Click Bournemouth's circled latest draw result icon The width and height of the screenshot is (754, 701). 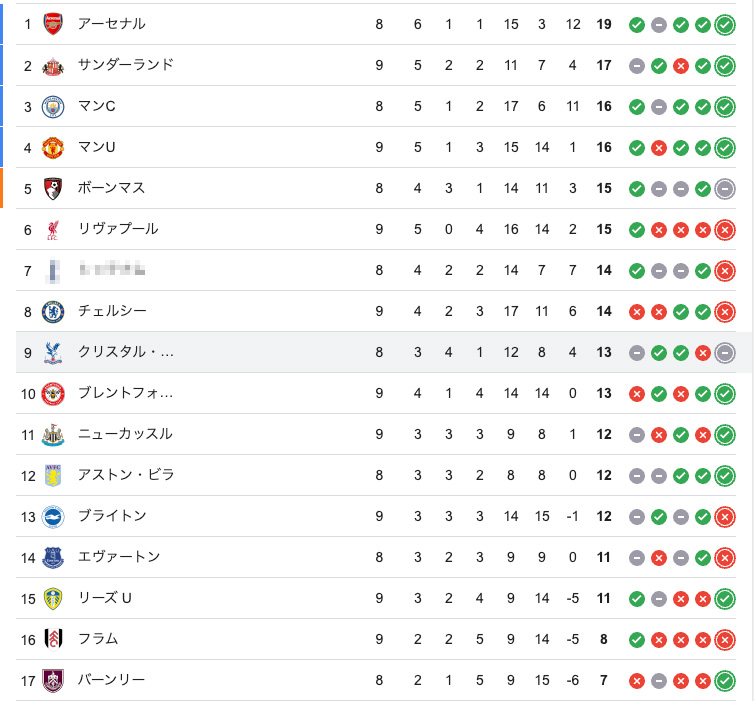(725, 189)
